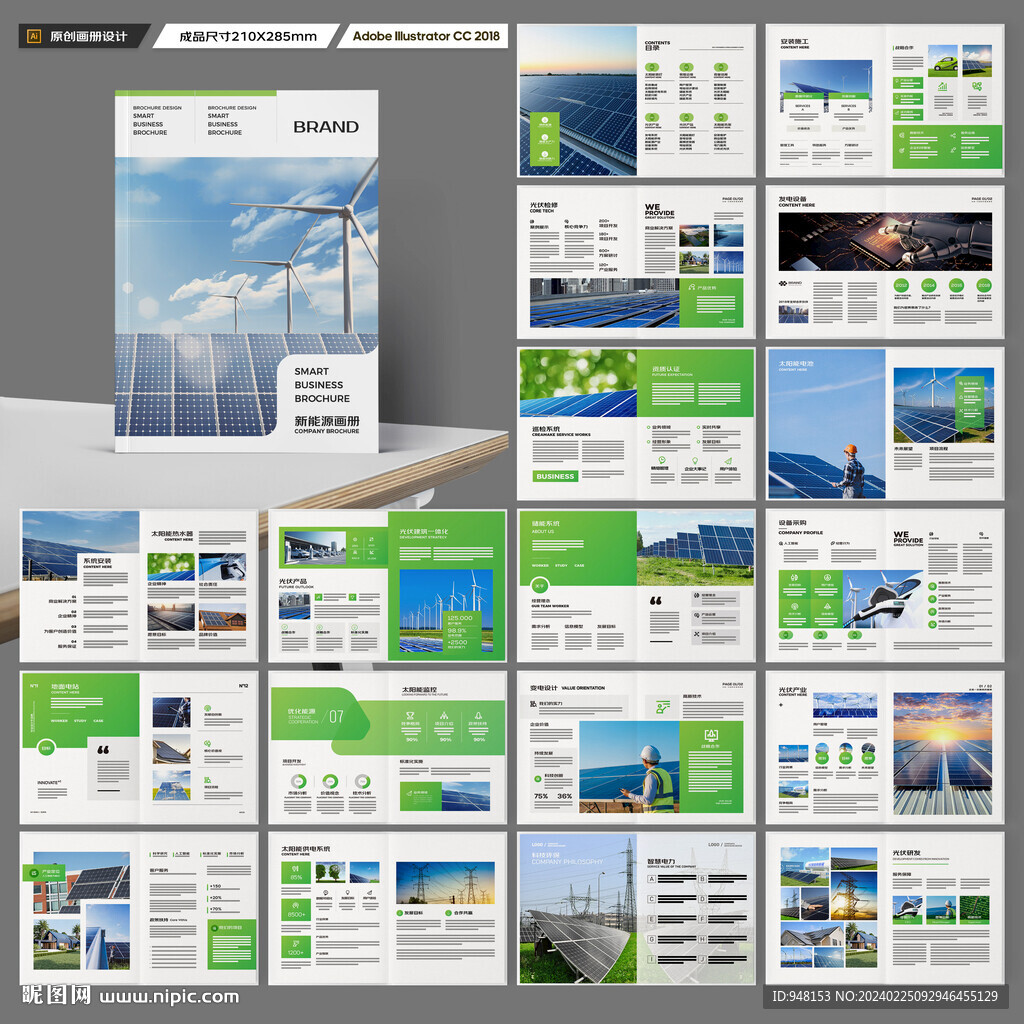Click the 储能系统 heading

click(x=545, y=524)
